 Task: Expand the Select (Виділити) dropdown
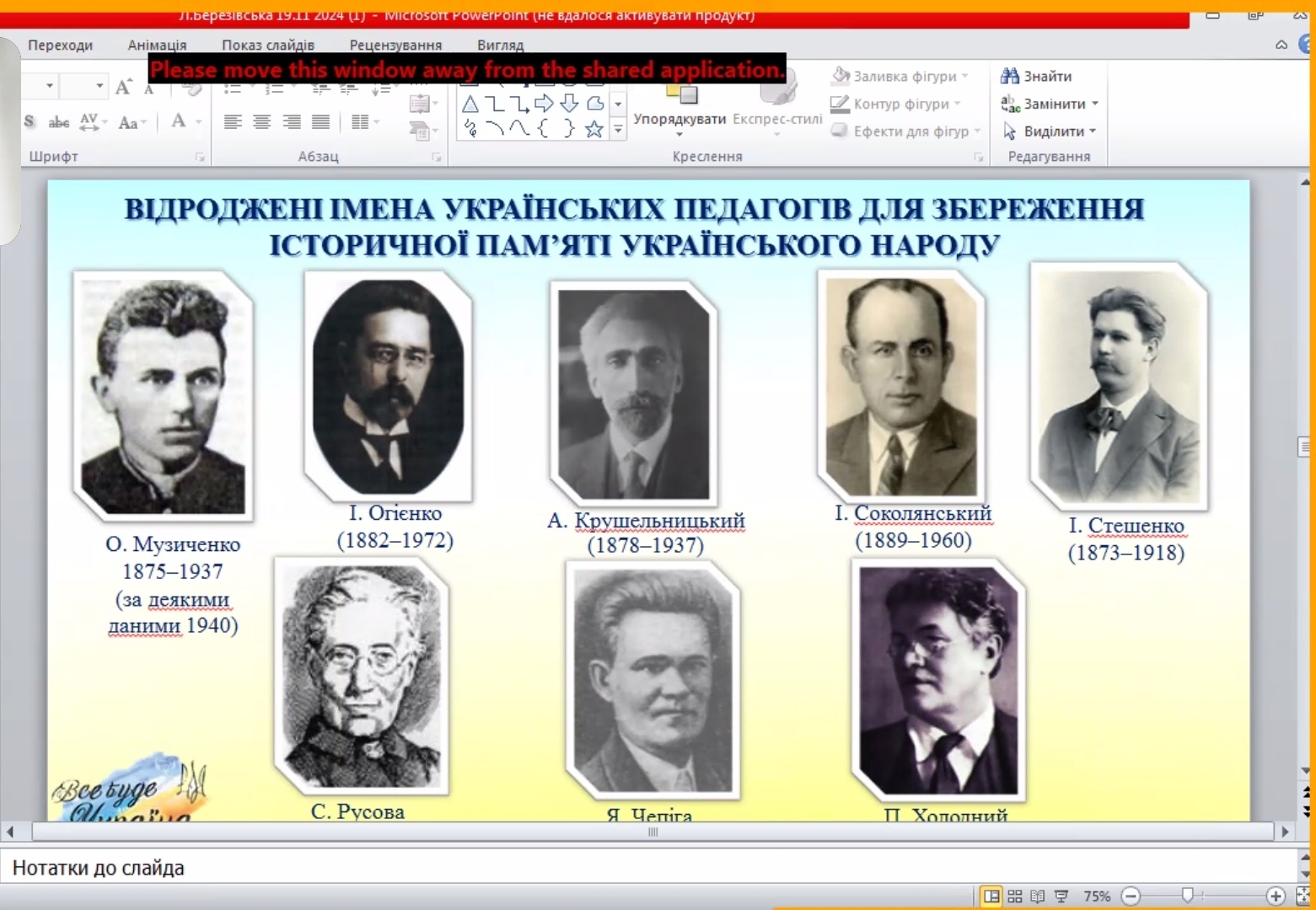point(1093,131)
